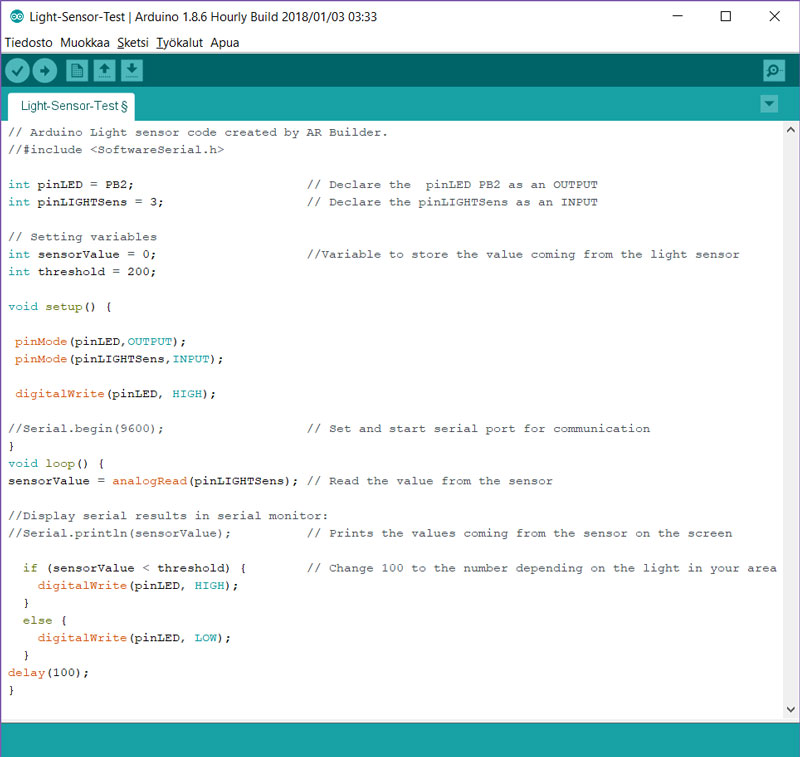The width and height of the screenshot is (800, 757).
Task: Click on 'void loop() {' line
Action: (56, 464)
